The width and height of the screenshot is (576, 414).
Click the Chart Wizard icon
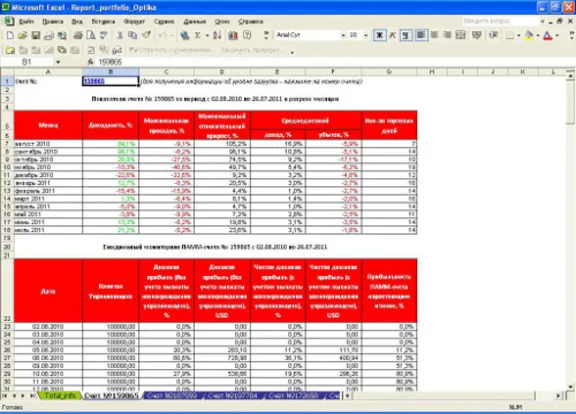tap(233, 35)
